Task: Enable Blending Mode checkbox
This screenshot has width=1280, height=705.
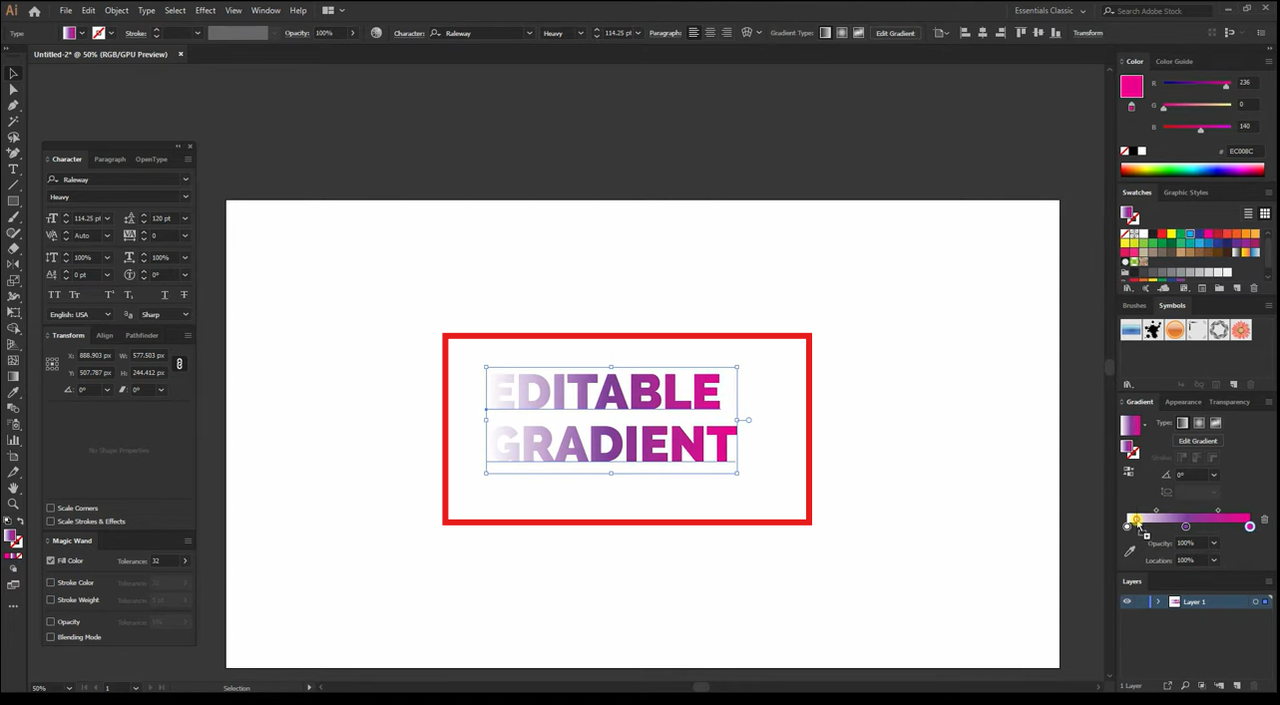Action: [x=51, y=637]
